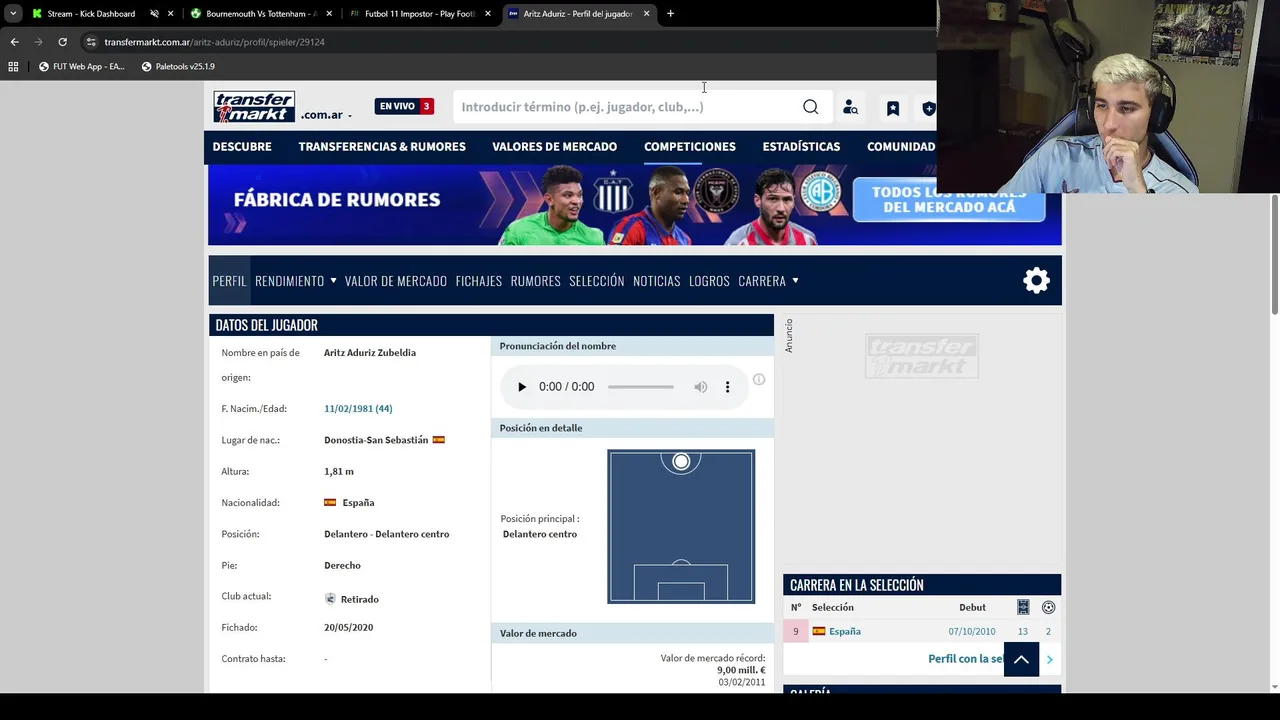
Task: Click the pronunciation info icon
Action: 759,379
